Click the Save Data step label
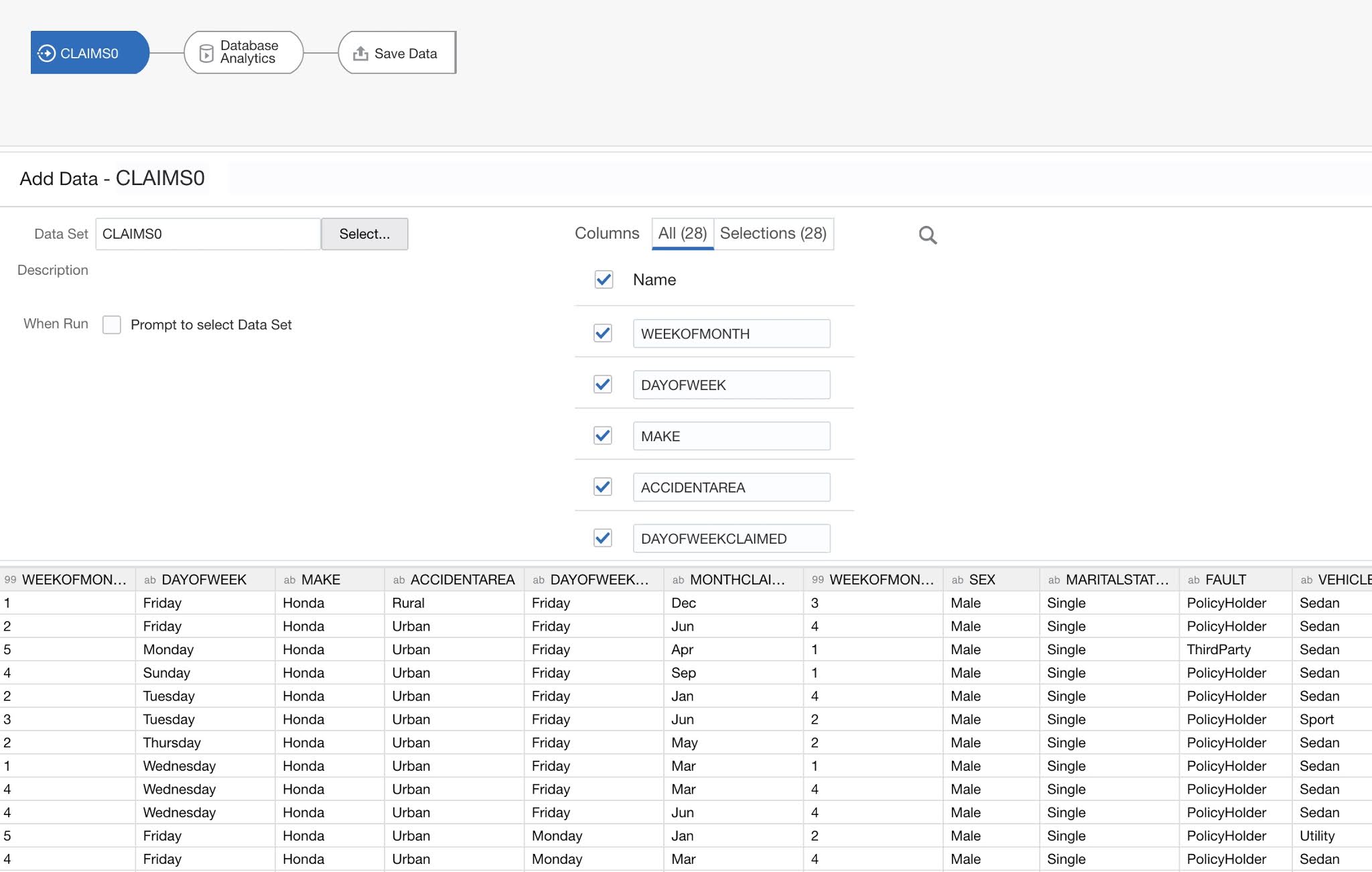1372x872 pixels. 405,53
